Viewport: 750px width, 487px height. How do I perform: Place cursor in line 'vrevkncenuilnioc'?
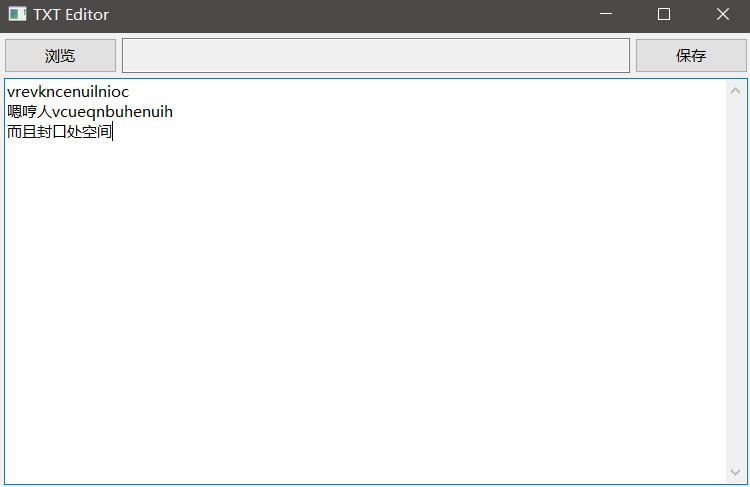coord(68,92)
